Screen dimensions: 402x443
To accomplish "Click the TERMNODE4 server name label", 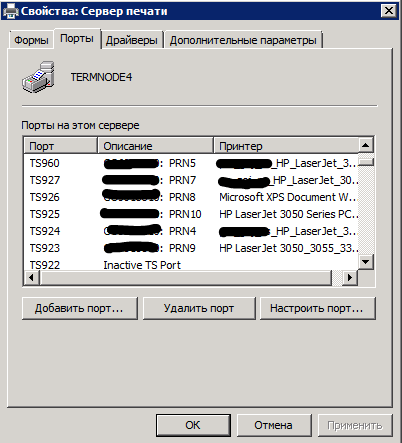I will tap(101, 77).
